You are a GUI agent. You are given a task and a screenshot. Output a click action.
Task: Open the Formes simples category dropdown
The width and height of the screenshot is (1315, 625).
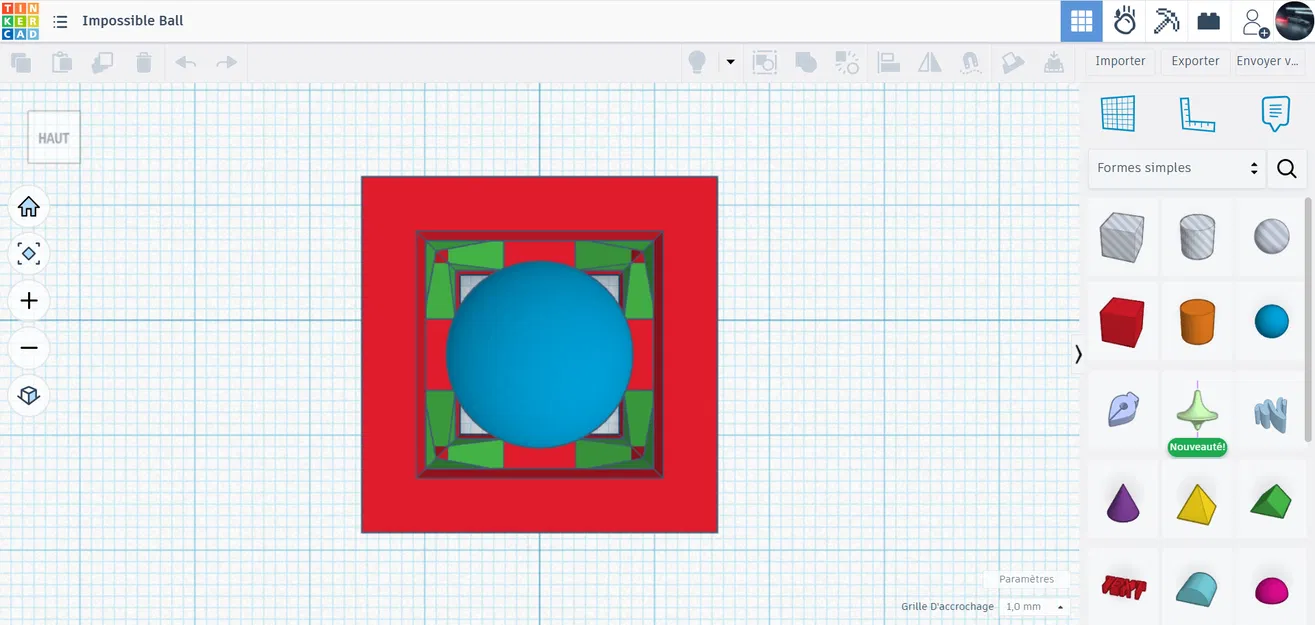coord(1176,168)
